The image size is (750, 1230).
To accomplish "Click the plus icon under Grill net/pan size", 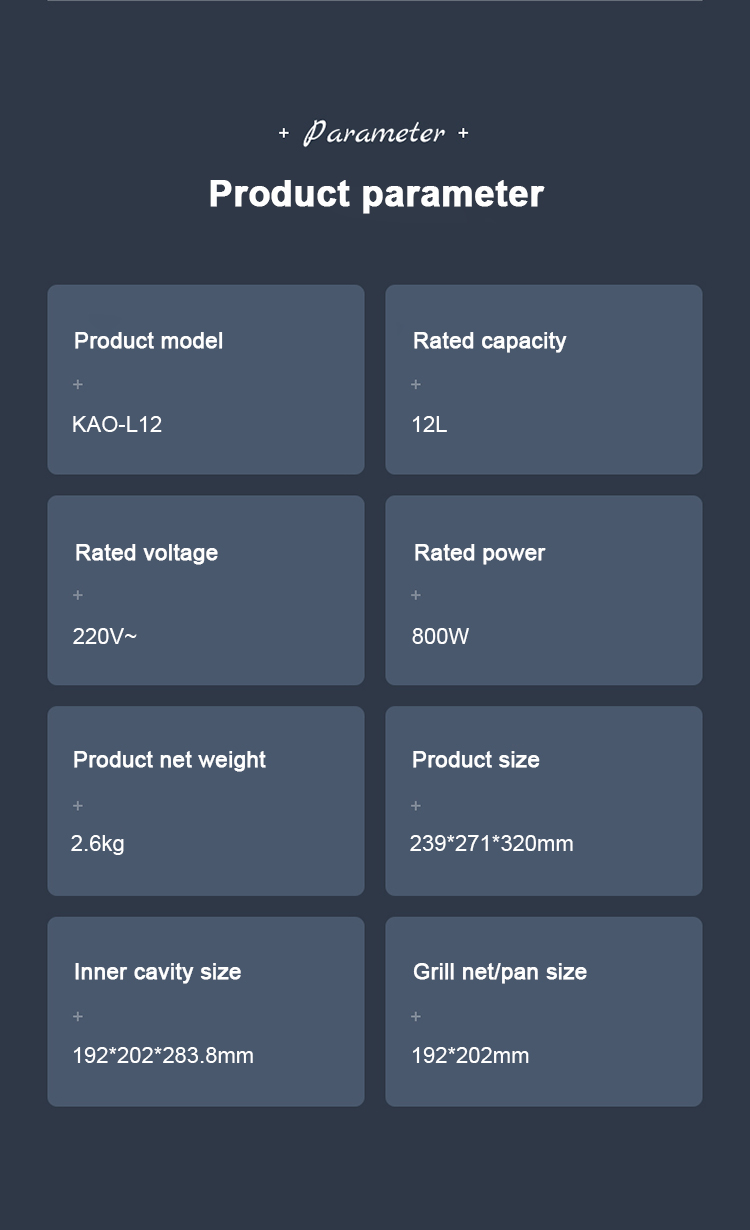I will [416, 1017].
